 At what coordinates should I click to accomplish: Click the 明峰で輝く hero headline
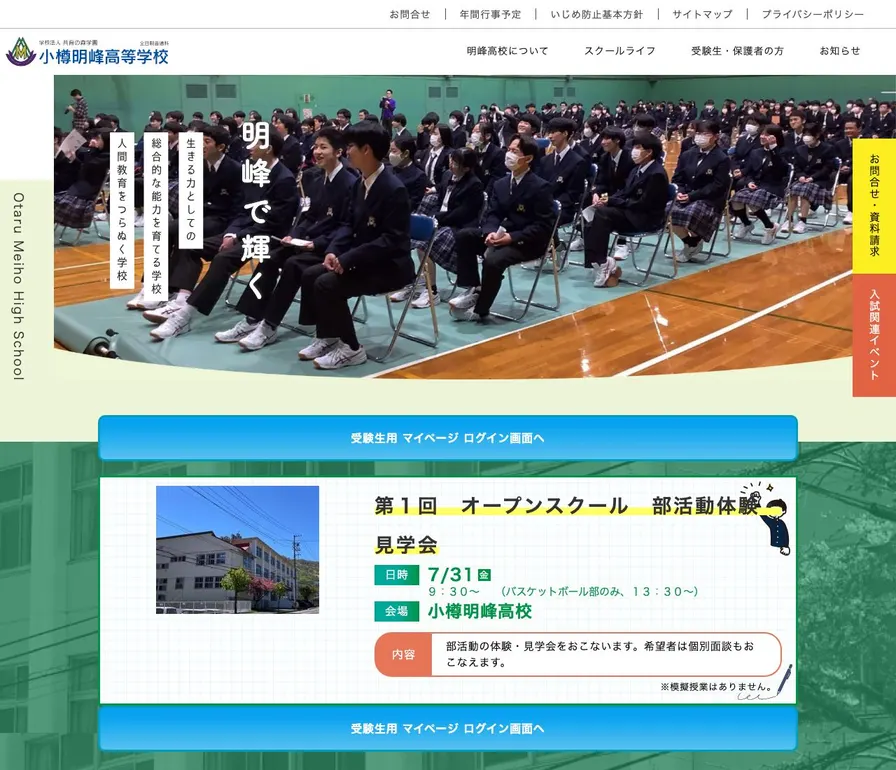[255, 210]
